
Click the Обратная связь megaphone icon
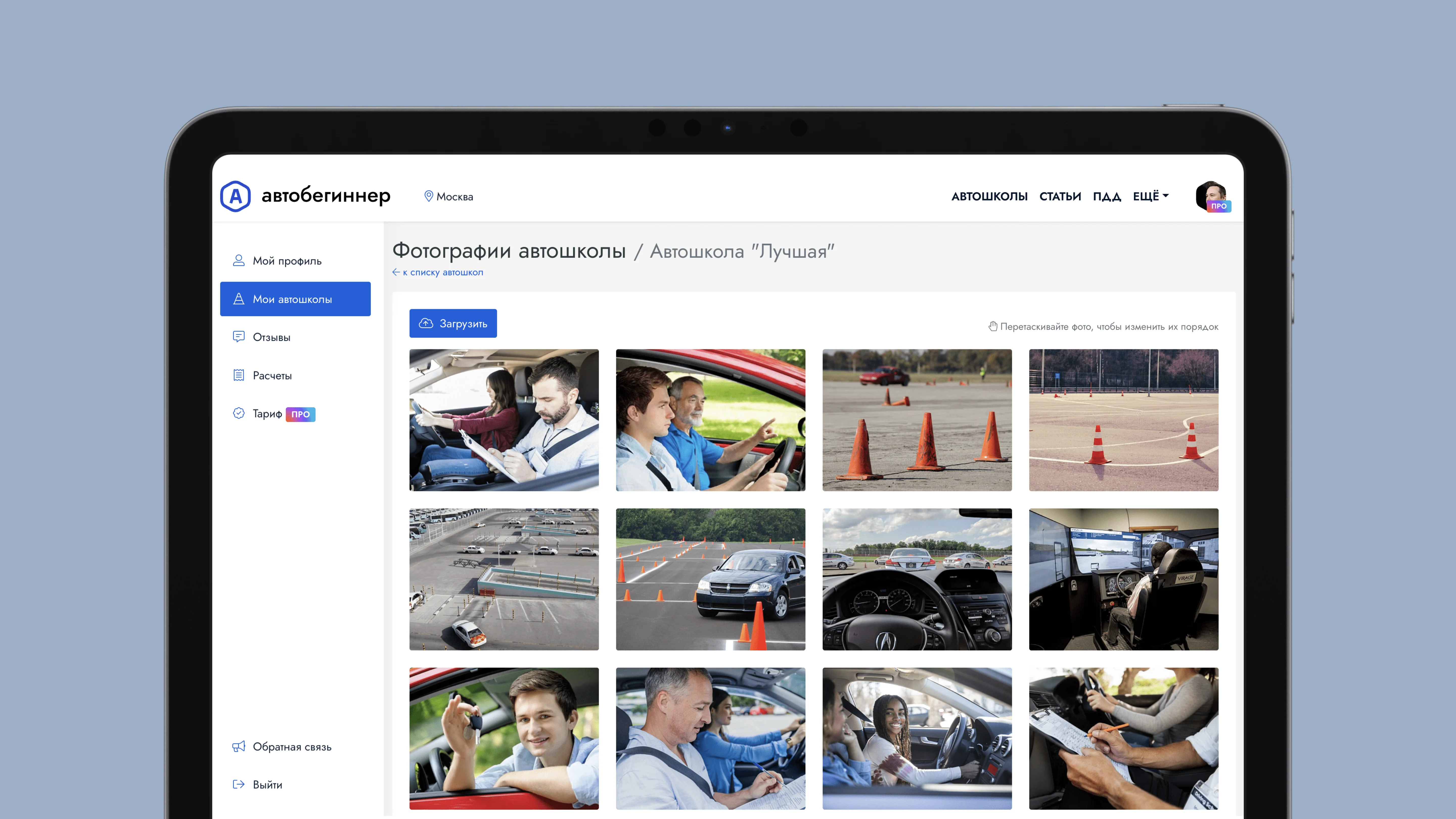click(239, 746)
